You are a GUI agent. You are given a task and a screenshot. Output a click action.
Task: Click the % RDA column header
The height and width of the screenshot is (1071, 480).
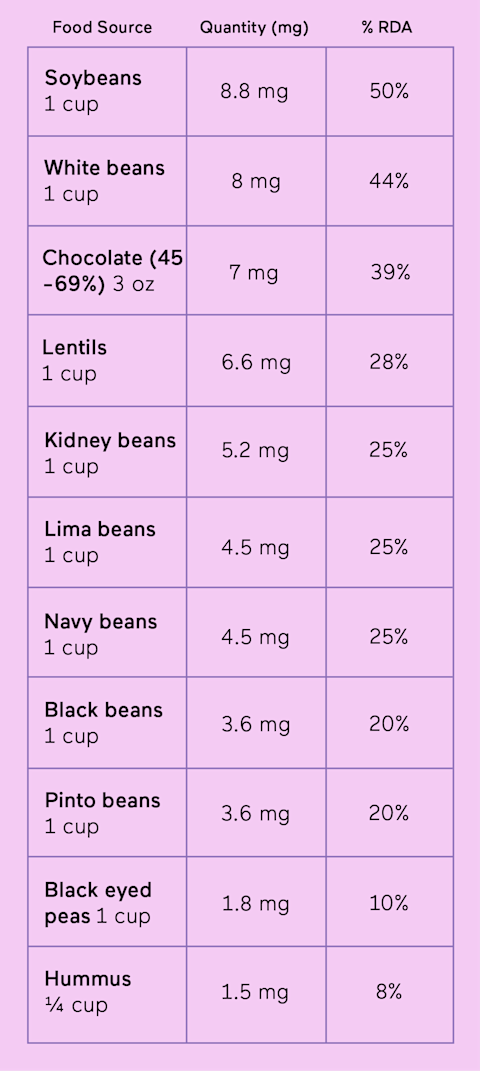pyautogui.click(x=388, y=28)
